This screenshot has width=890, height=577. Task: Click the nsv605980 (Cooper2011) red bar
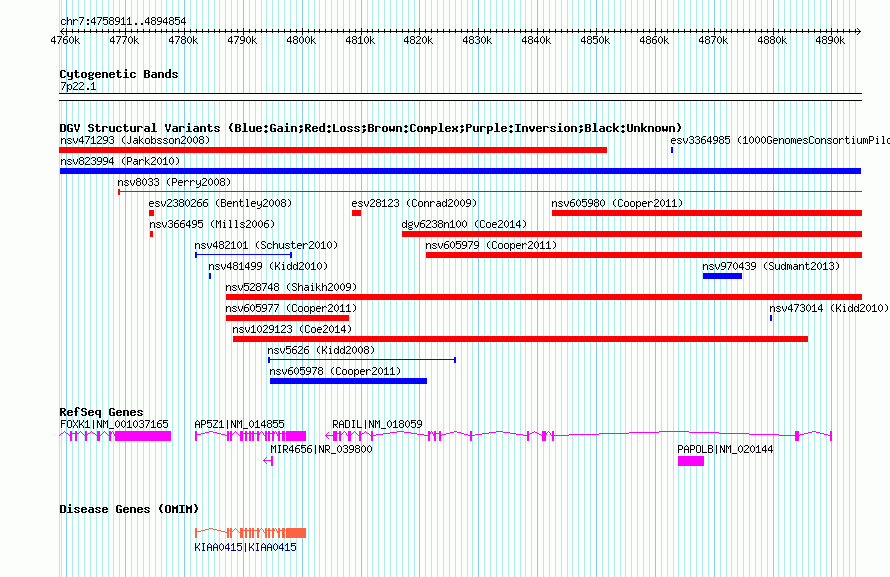[x=707, y=213]
